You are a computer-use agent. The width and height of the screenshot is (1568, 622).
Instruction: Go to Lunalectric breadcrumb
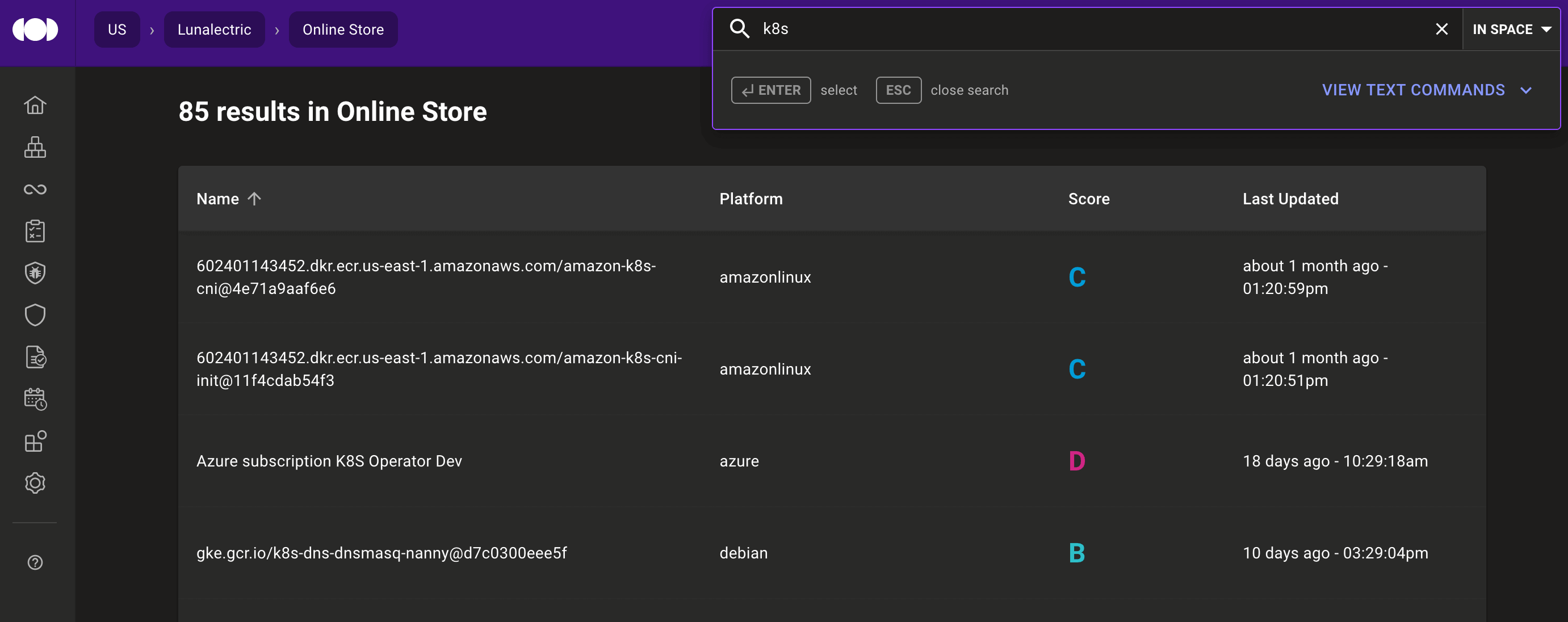point(213,29)
